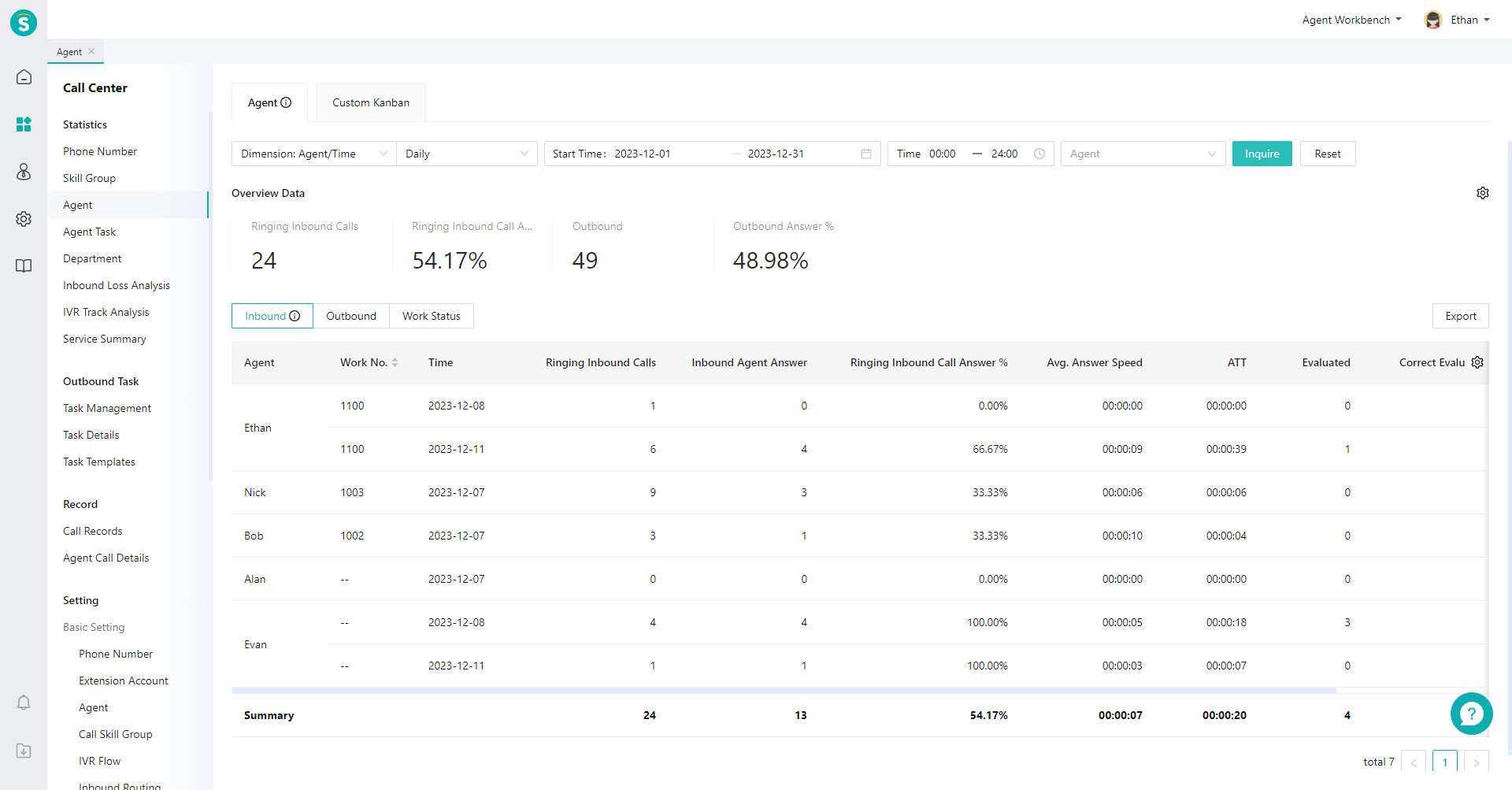Click the Outbound Answer % value 48.98%
1512x790 pixels.
(770, 261)
